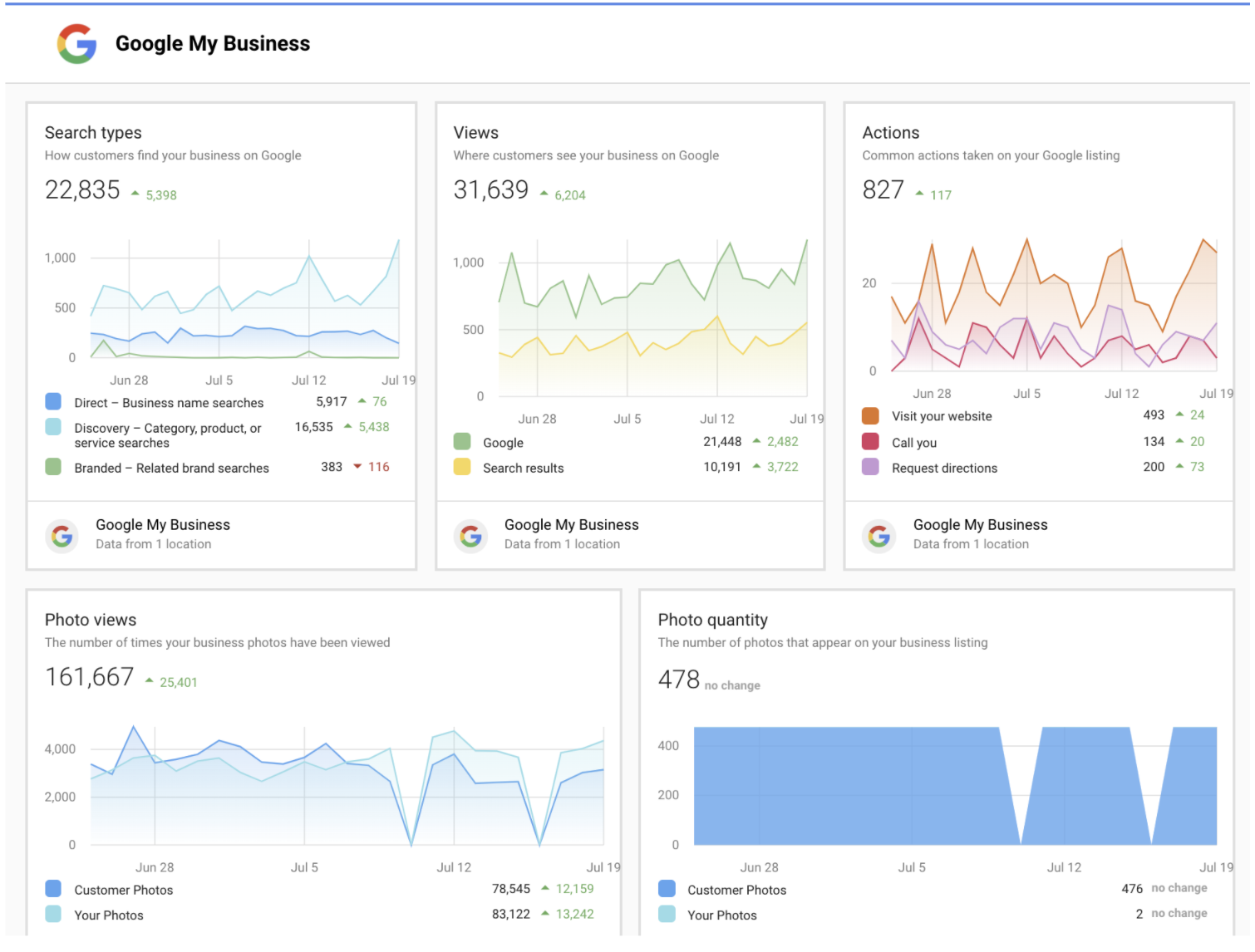Screen dimensions: 1255x952
Task: Click Google My Business link under Actions
Action: (981, 525)
